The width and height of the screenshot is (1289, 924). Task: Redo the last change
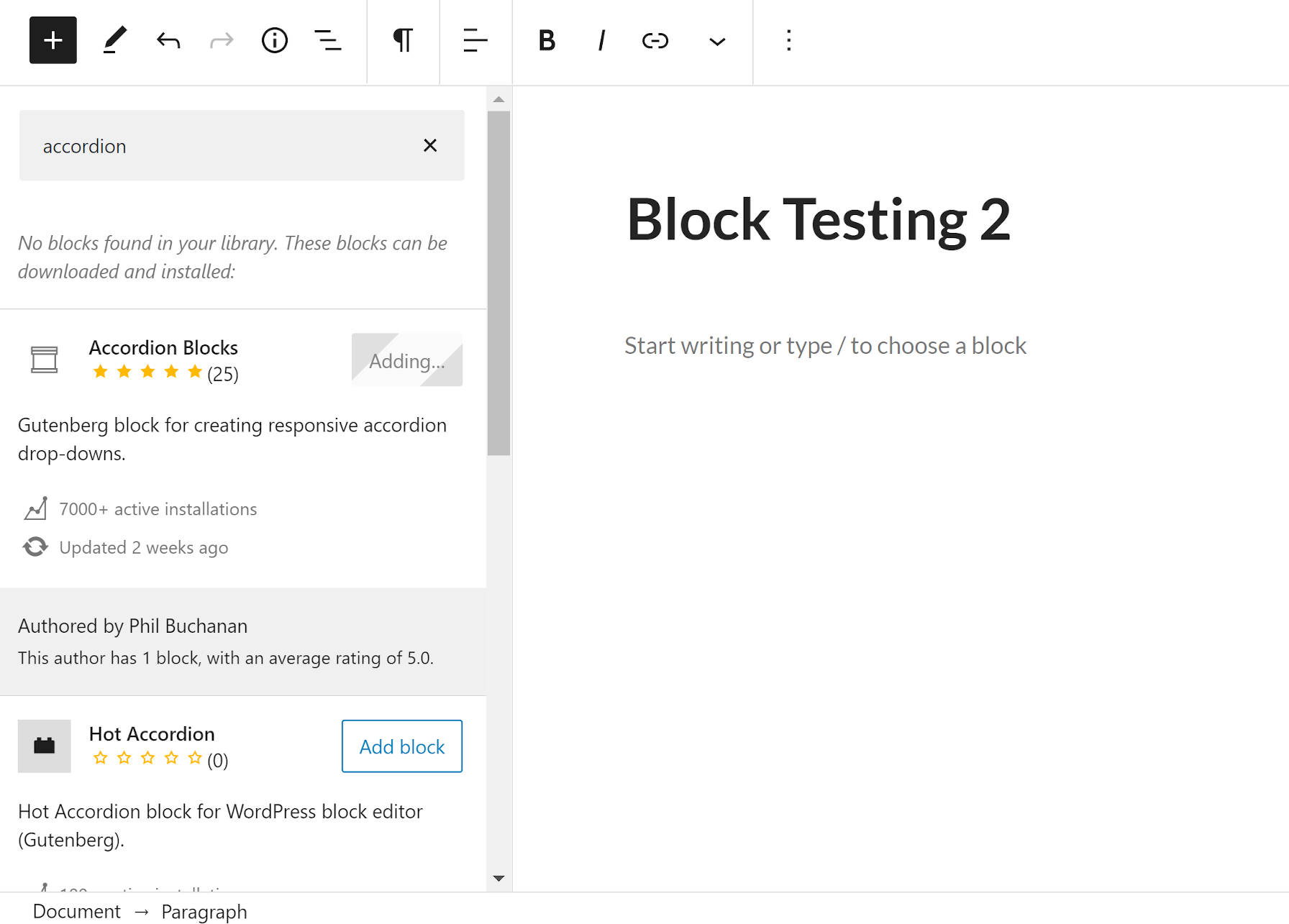click(221, 41)
